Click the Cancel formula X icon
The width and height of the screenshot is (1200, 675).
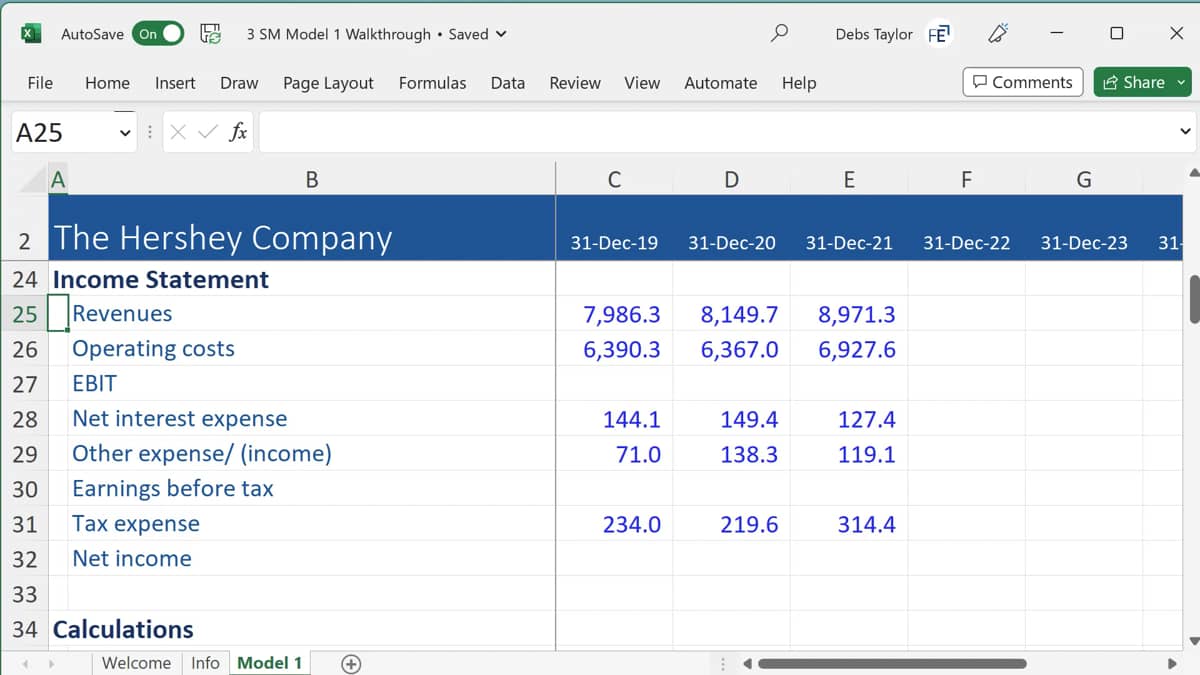[x=178, y=132]
